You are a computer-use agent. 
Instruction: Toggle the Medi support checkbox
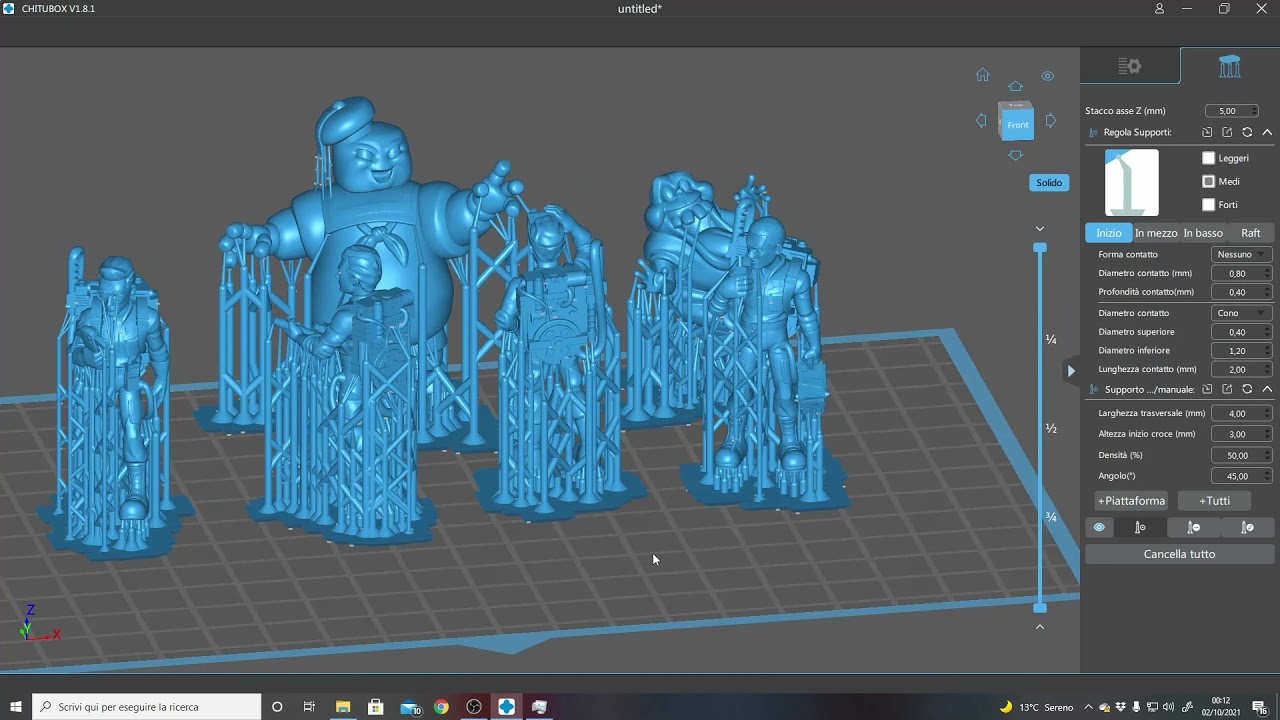pos(1209,181)
